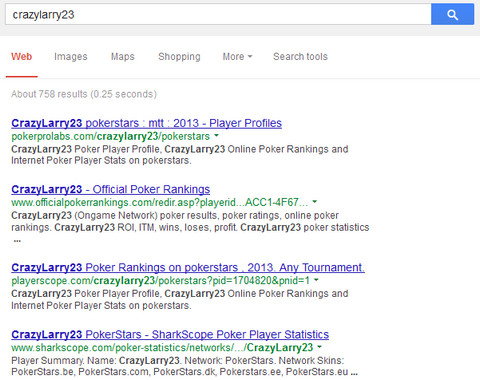Expand arrow beside playerscope.com URL
The height and width of the screenshot is (380, 480).
click(x=316, y=280)
